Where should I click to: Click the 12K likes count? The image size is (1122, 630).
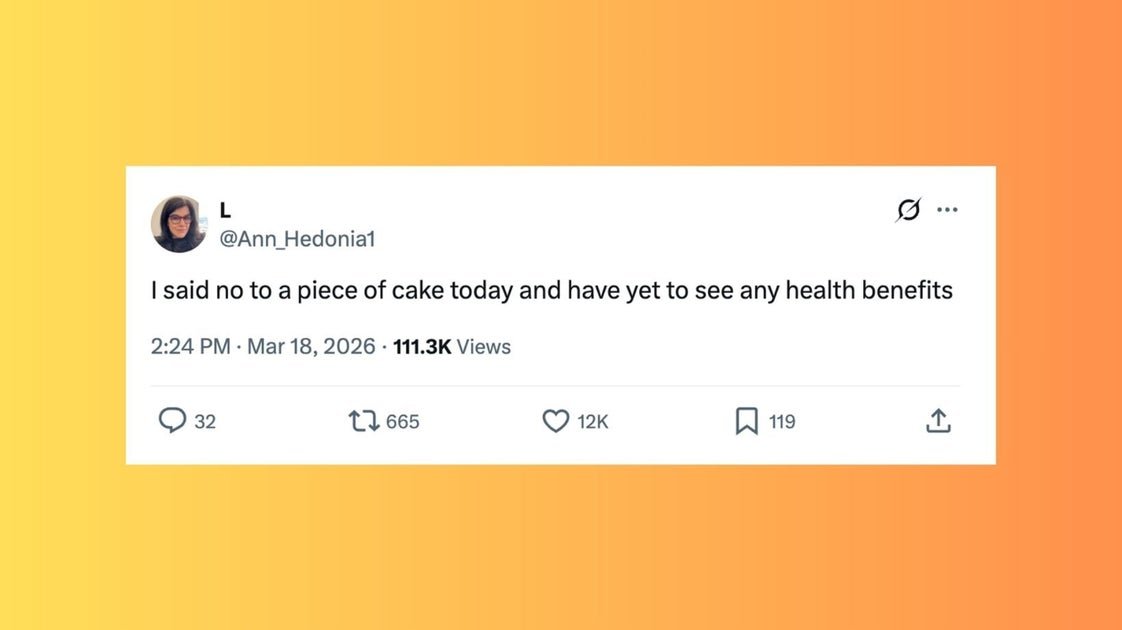coord(593,422)
